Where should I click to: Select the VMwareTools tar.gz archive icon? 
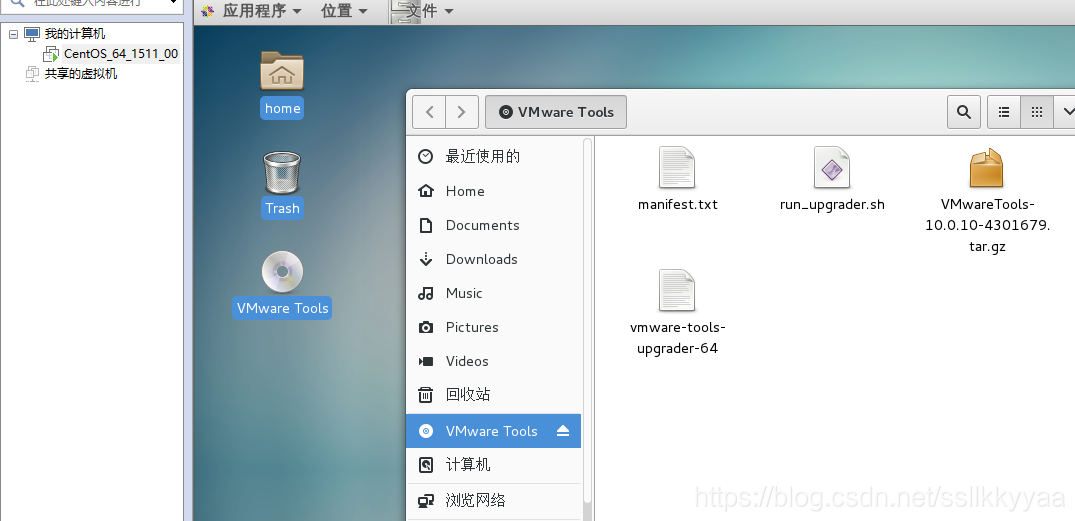coord(987,169)
